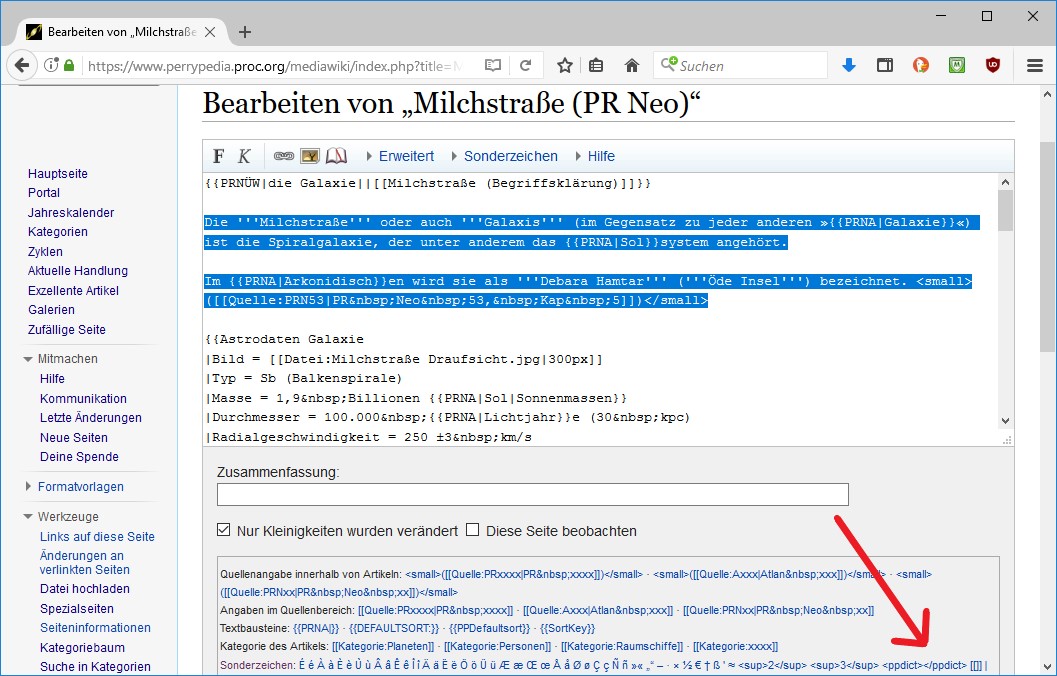The height and width of the screenshot is (676, 1057).
Task: Open the Firefox hamburger menu
Action: (x=1035, y=66)
